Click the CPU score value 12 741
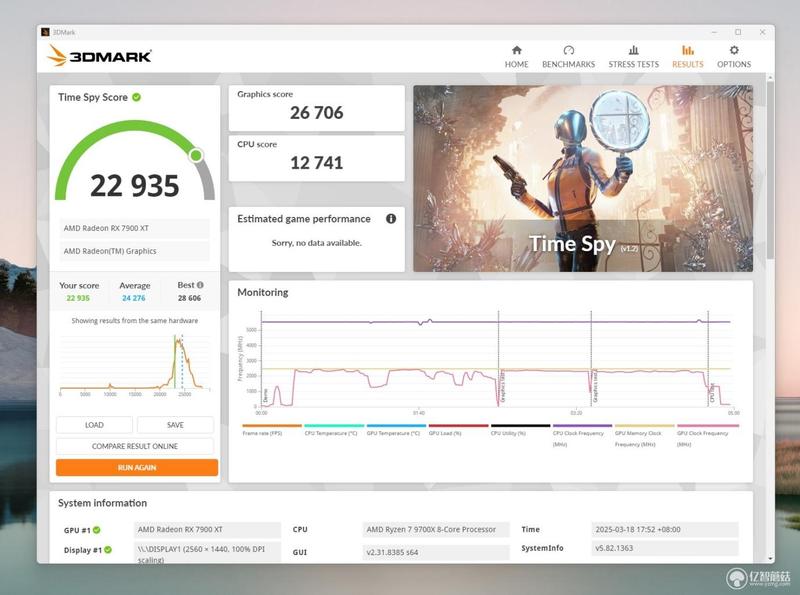800x595 pixels. pyautogui.click(x=316, y=163)
